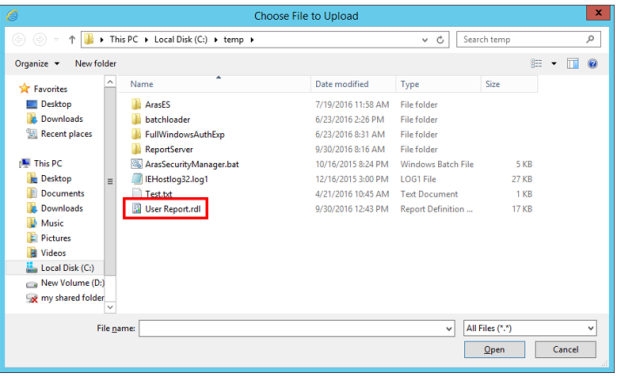This screenshot has width=617, height=377.
Task: Click the New Volume (D:) drive icon
Action: coord(32,284)
